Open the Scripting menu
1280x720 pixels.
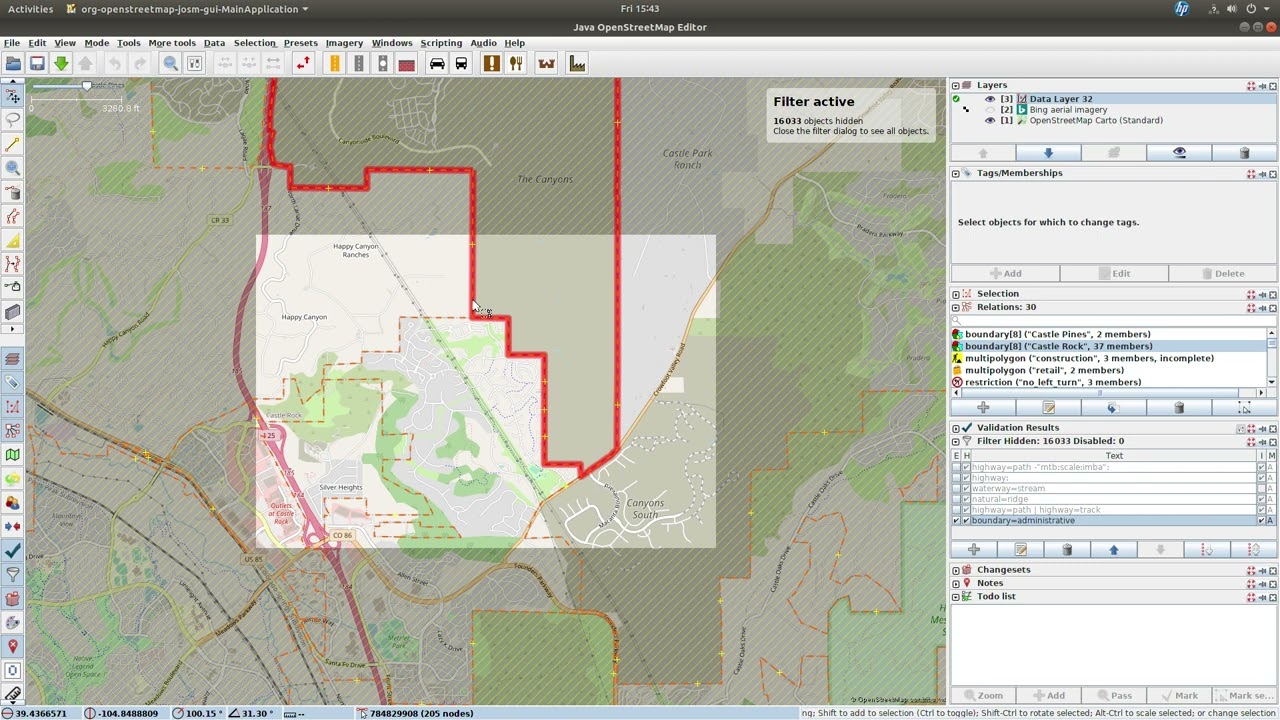pyautogui.click(x=441, y=43)
